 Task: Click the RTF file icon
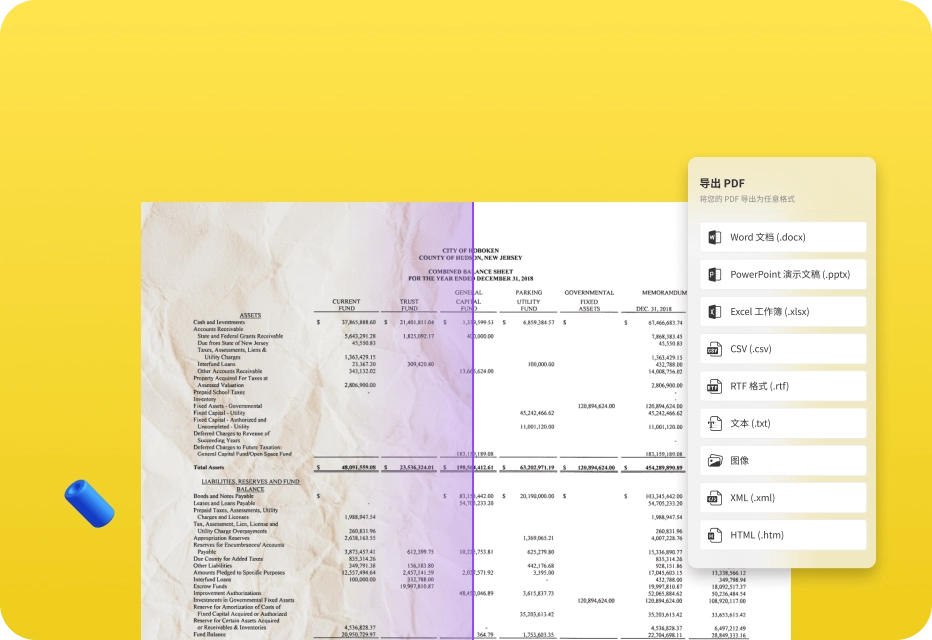pos(714,386)
